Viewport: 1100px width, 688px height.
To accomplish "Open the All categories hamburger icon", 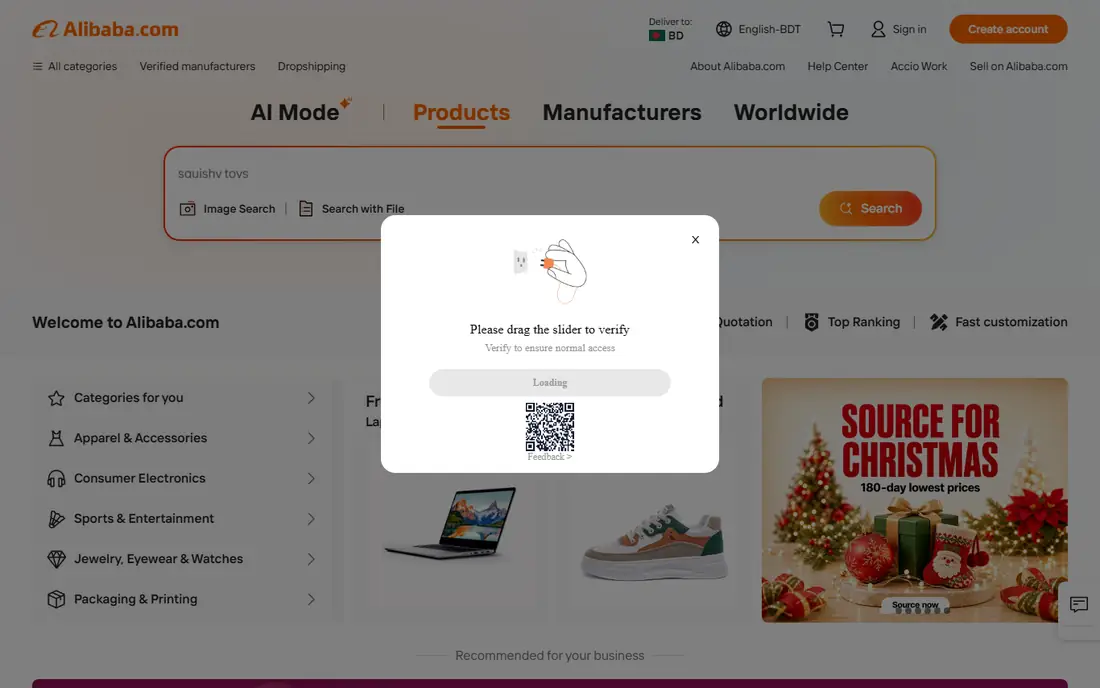I will tap(37, 66).
